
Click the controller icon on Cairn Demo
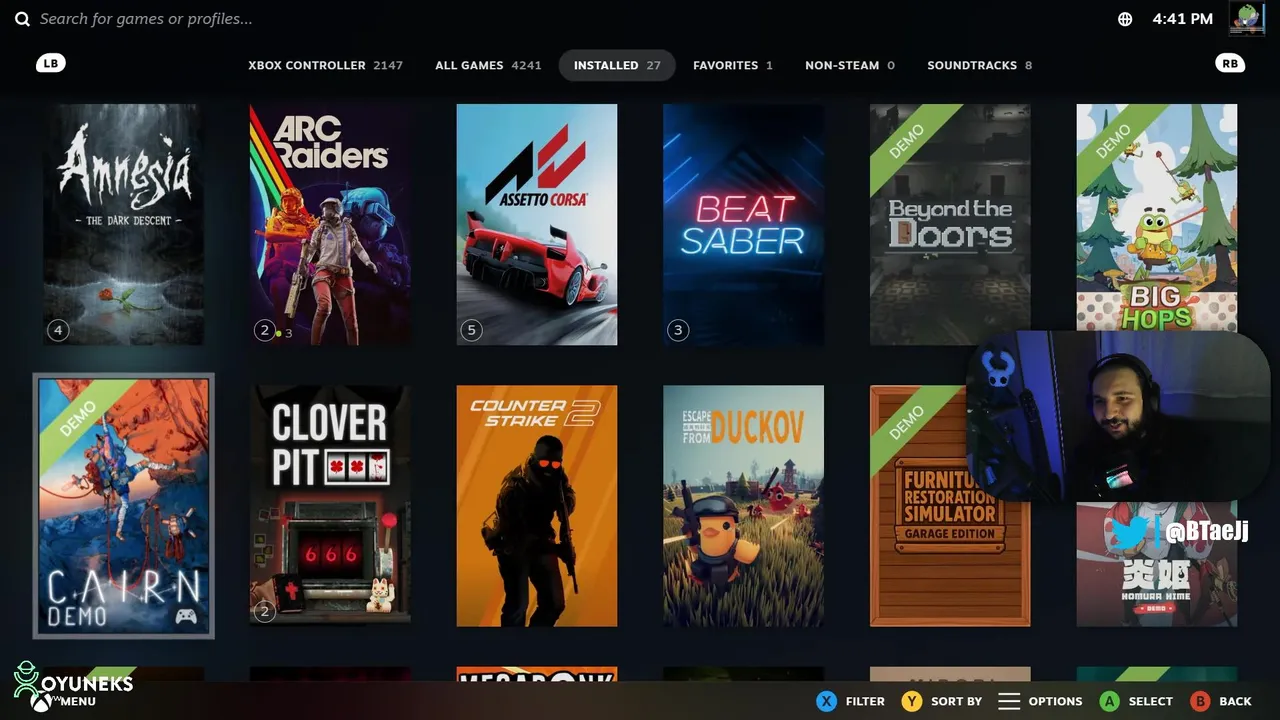pyautogui.click(x=186, y=616)
